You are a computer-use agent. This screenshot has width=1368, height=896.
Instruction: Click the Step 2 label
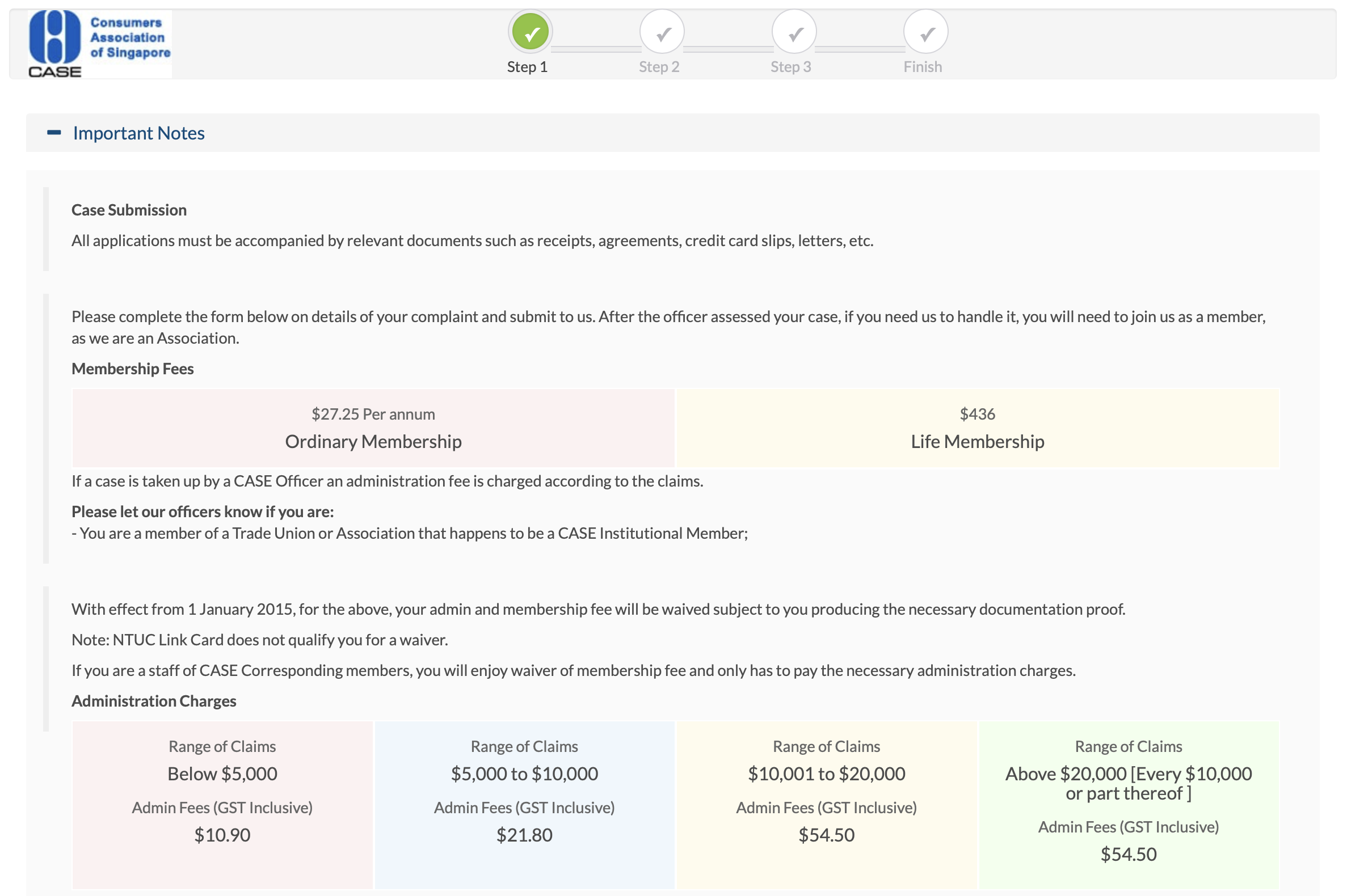tap(659, 67)
